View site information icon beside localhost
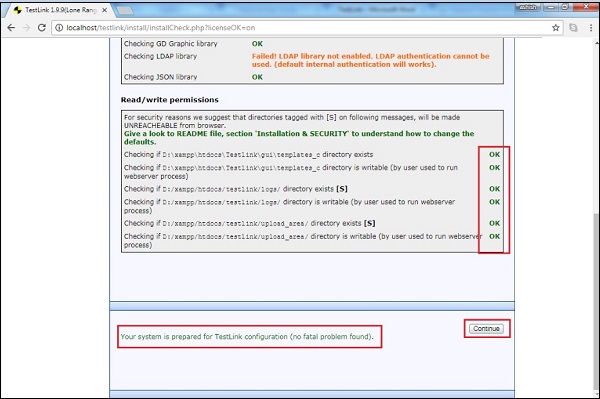 pyautogui.click(x=59, y=28)
